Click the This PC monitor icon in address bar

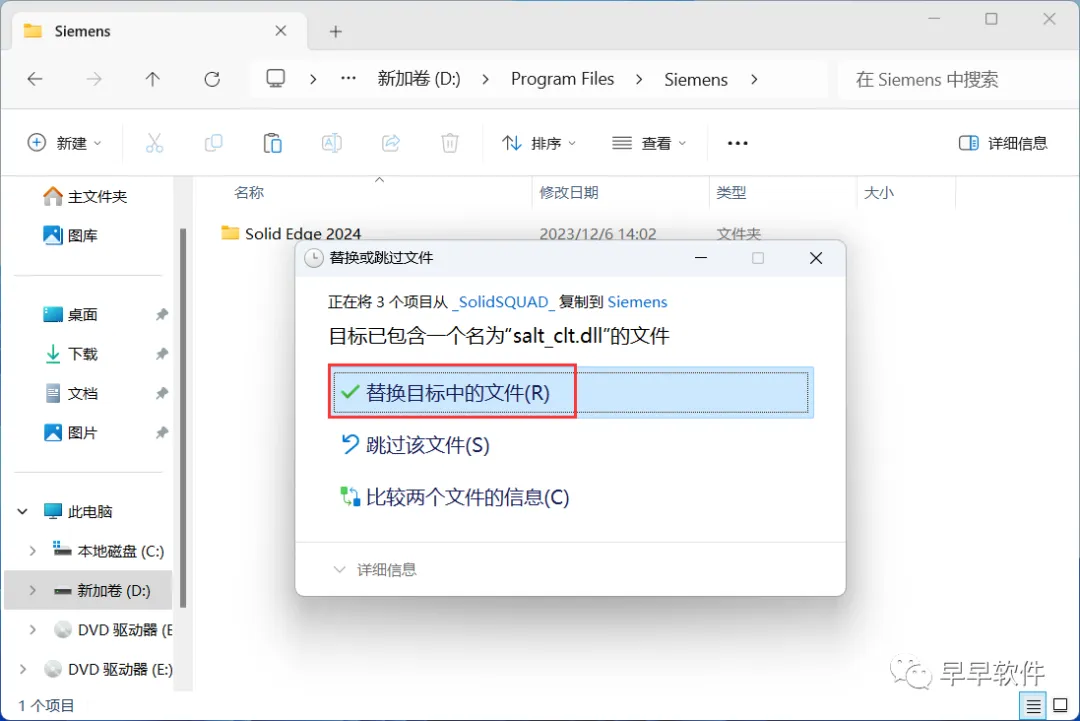pos(276,79)
